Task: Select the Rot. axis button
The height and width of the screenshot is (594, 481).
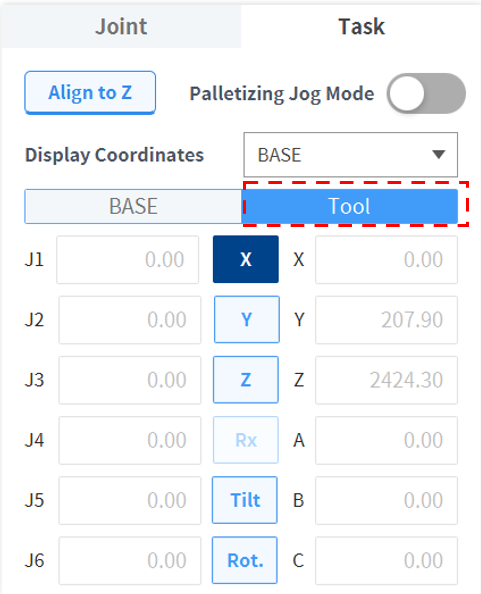Action: point(245,560)
